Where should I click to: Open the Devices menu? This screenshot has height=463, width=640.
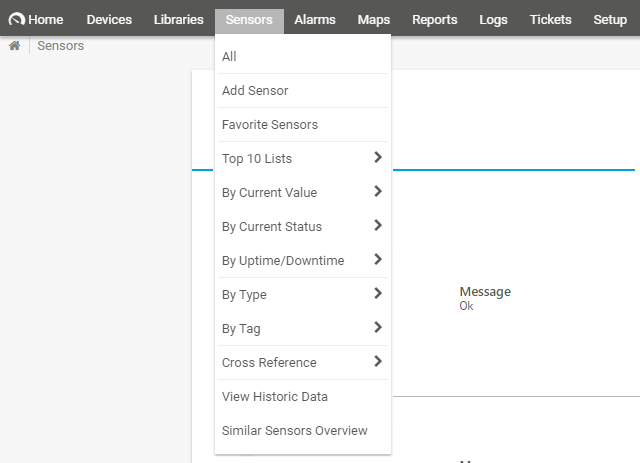(x=109, y=20)
